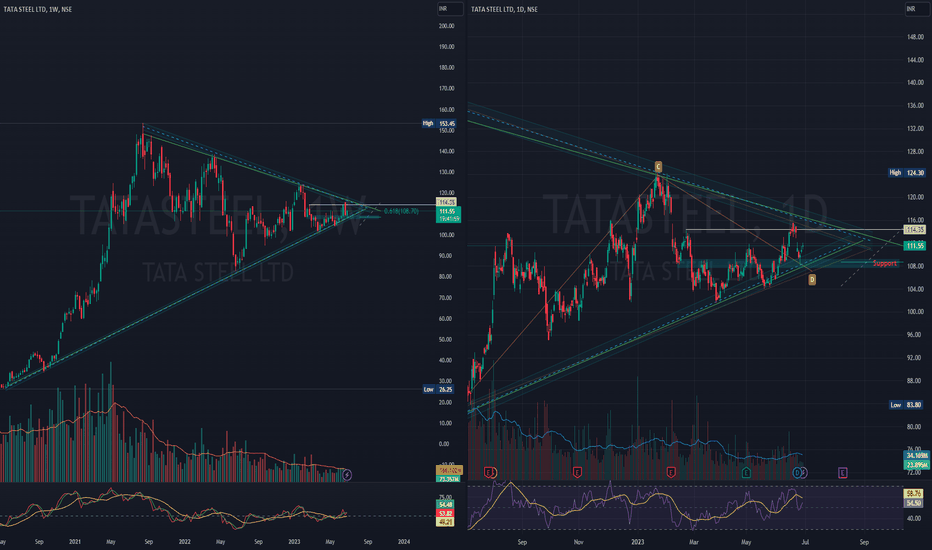Click the 49.21 indicator value, weekly chart
932x550 pixels.
click(445, 522)
